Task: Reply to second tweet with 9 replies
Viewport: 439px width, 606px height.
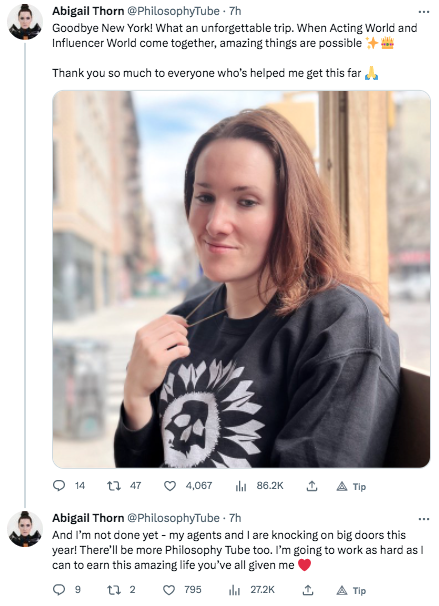Action: tap(59, 589)
